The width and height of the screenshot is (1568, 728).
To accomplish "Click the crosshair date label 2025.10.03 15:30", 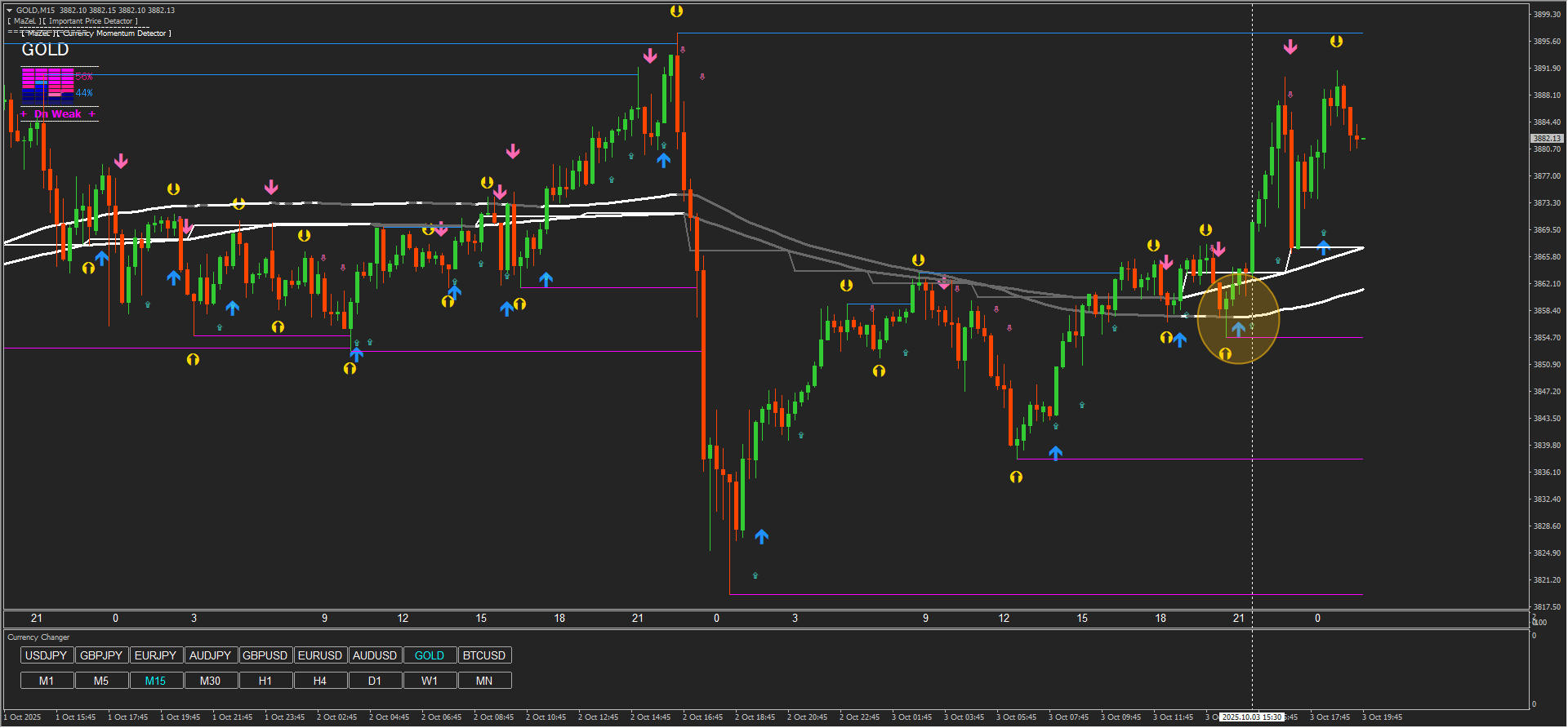I will click(1251, 717).
